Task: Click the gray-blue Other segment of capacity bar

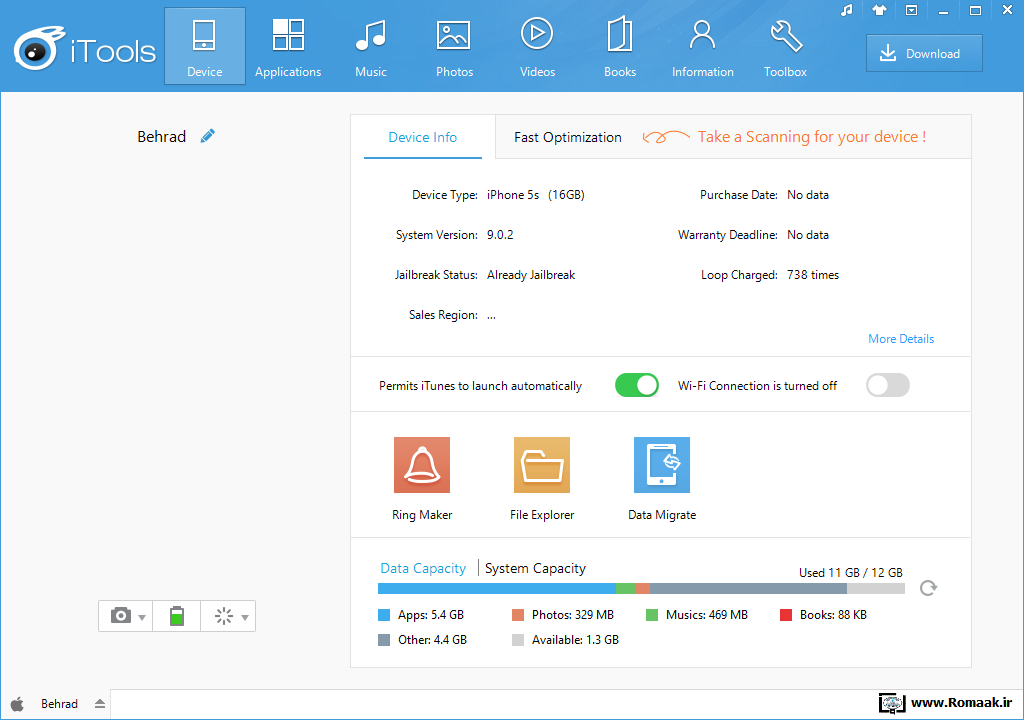Action: [x=748, y=589]
